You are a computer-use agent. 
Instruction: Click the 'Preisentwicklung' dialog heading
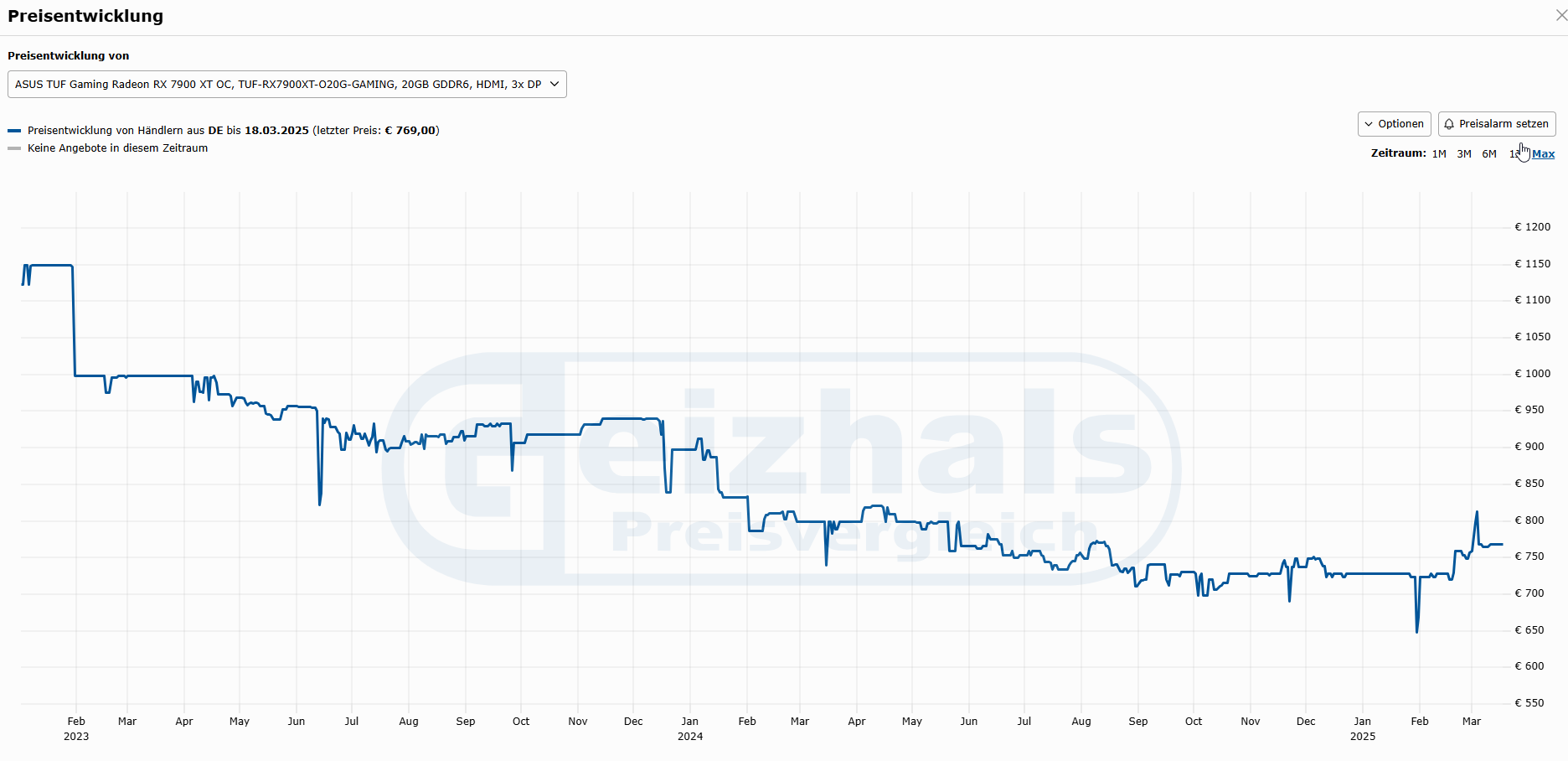point(85,16)
